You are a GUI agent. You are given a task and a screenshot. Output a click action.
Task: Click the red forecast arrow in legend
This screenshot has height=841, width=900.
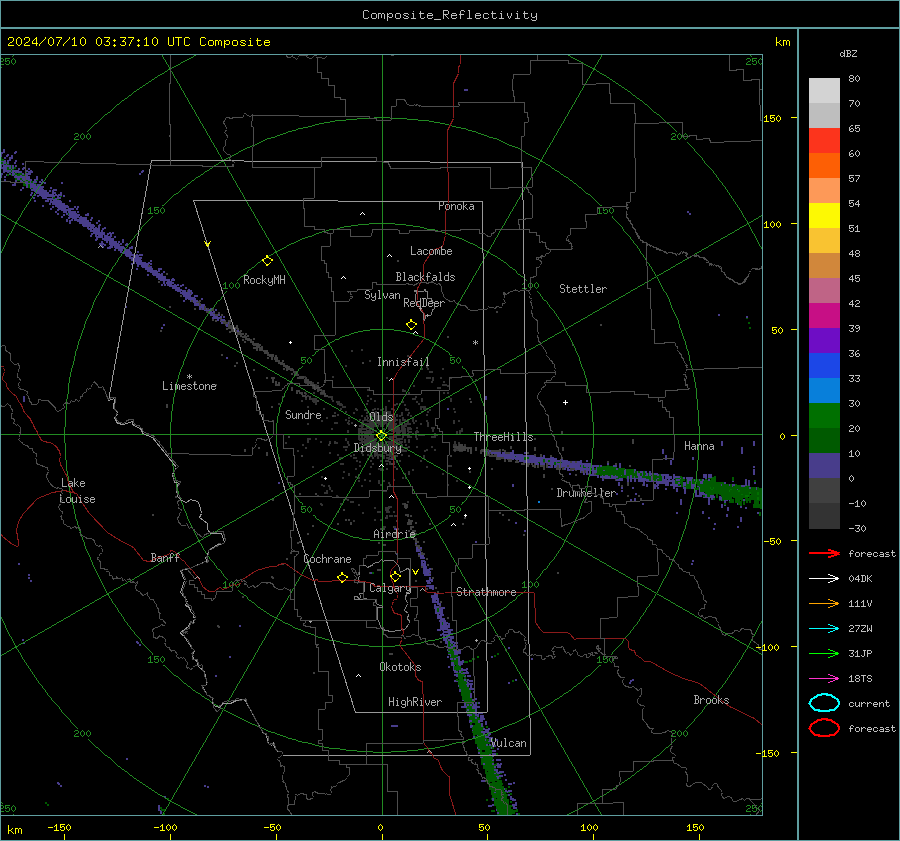(824, 553)
